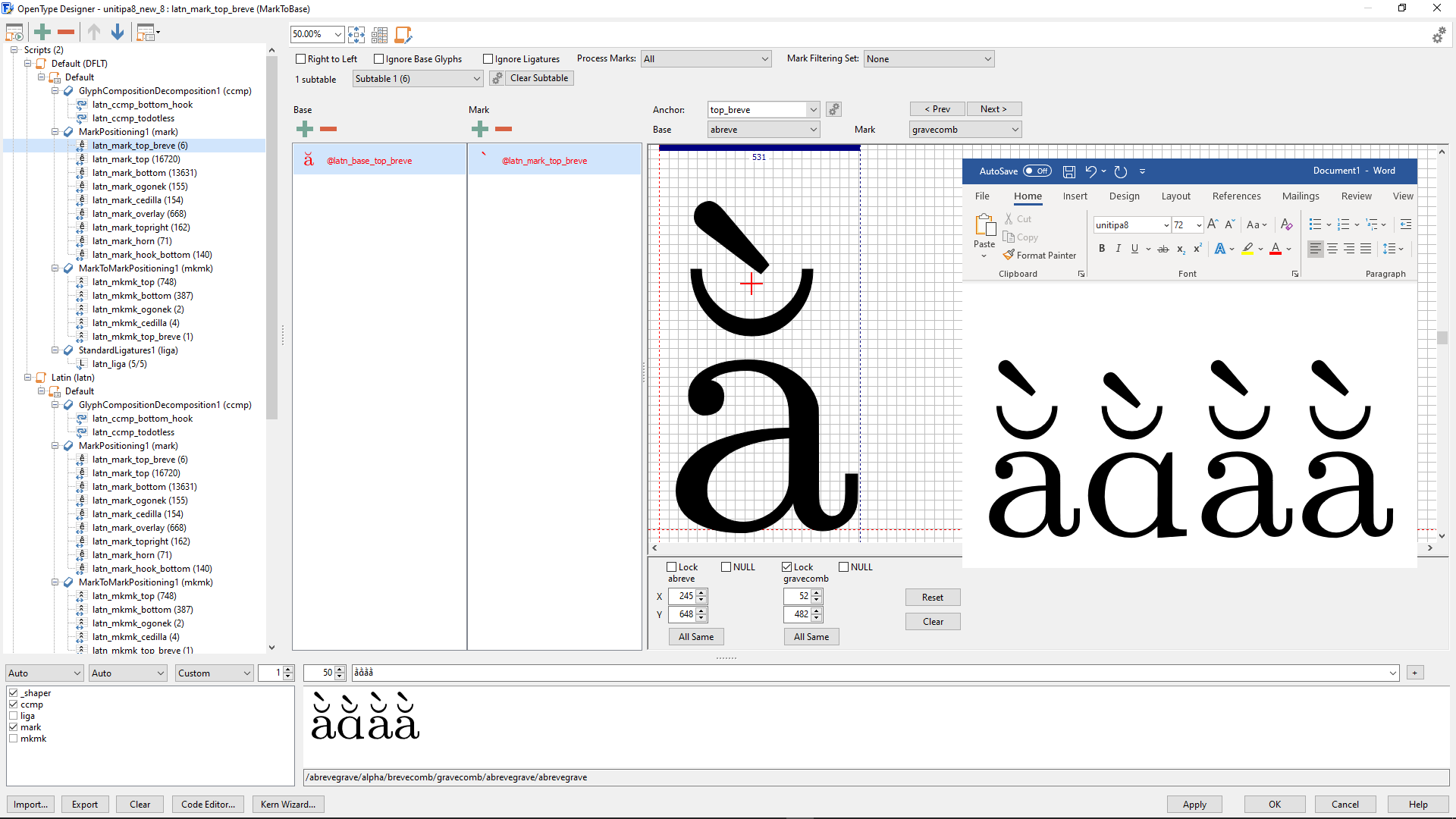Toggle the liga feature checkbox
The image size is (1456, 819).
13,715
